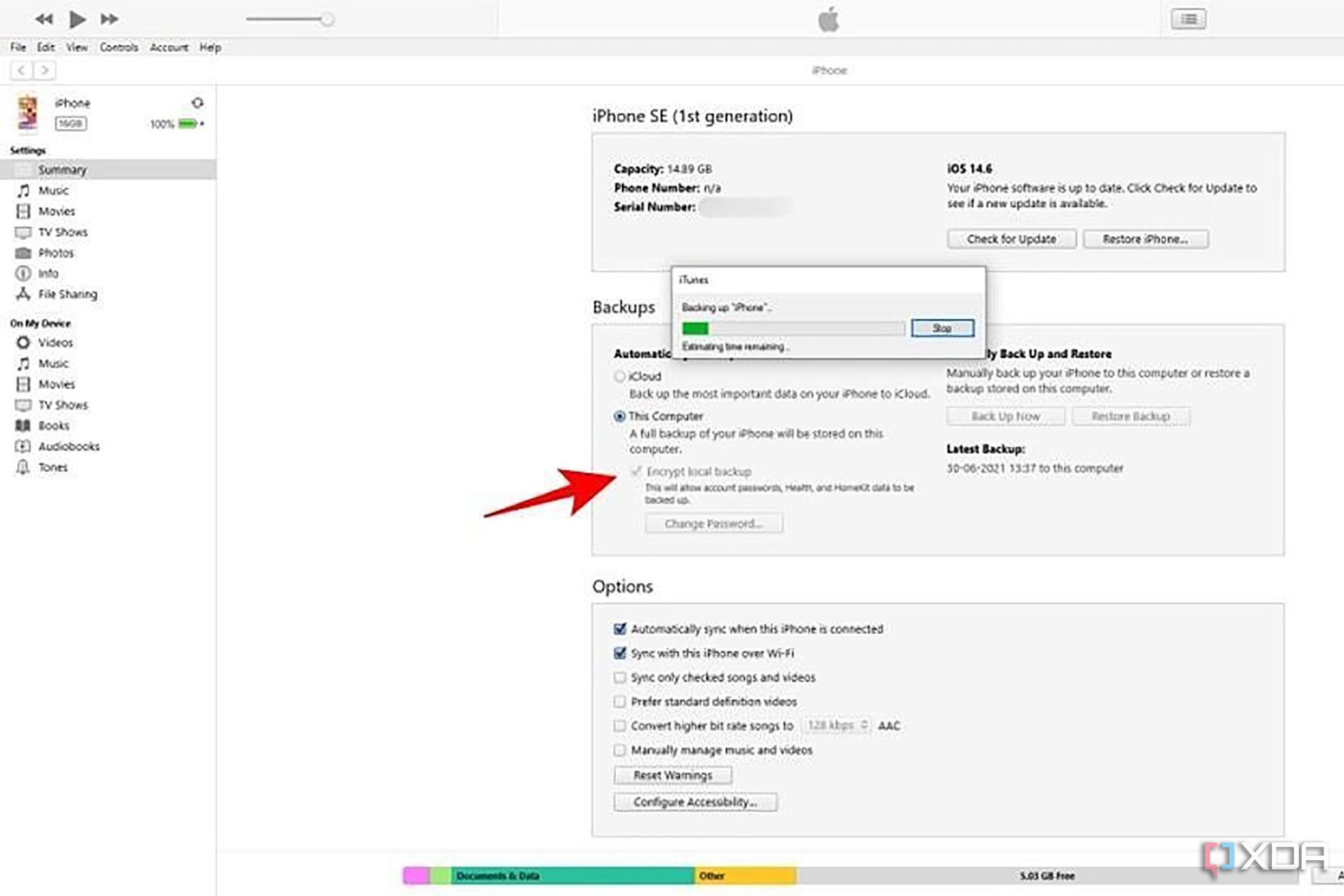Enable Manually manage music and videos
Viewport: 1344px width, 896px height.
[620, 750]
